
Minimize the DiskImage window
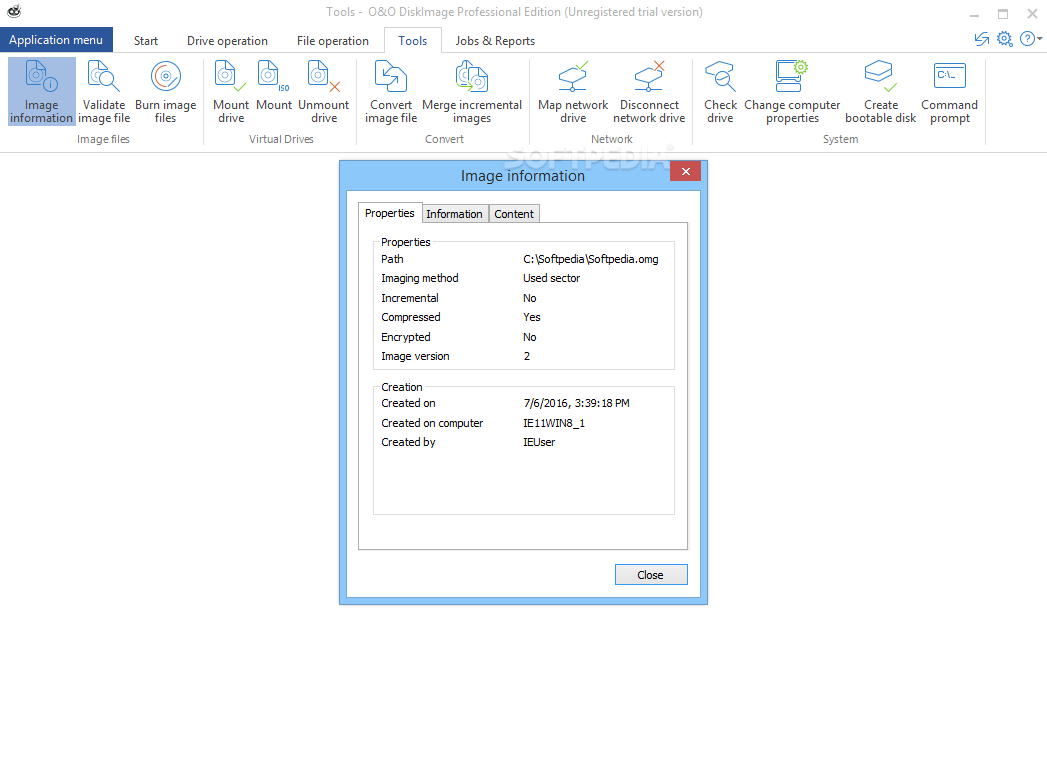click(975, 14)
